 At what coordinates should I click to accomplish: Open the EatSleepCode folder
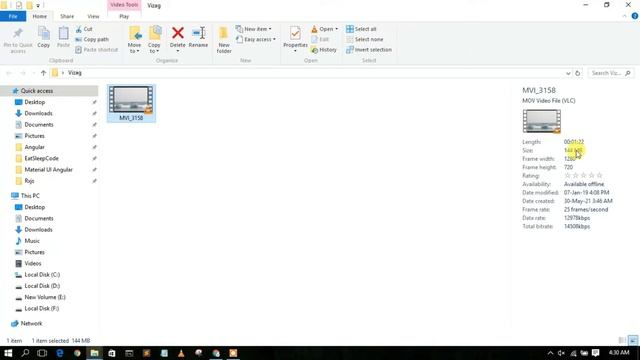tap(41, 158)
